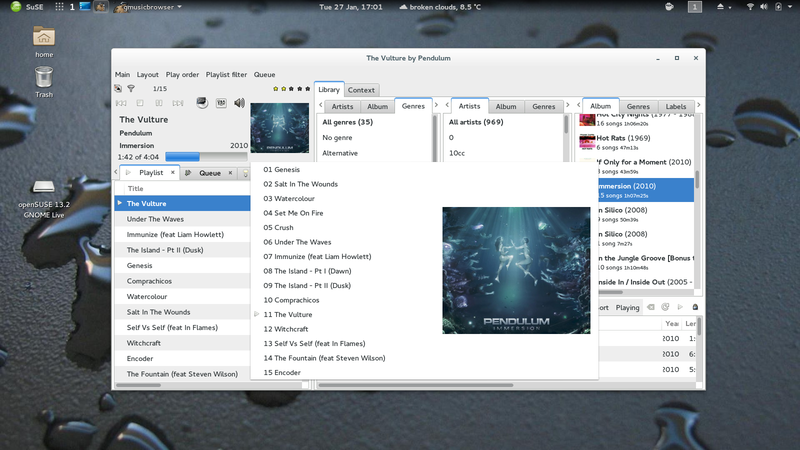
Task: Open the Main menu
Action: [122, 74]
